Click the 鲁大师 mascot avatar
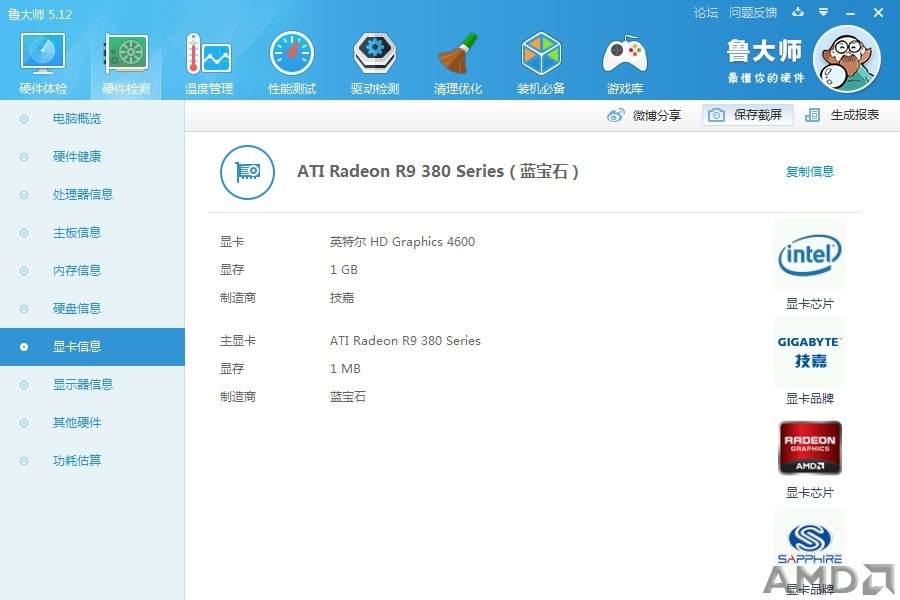This screenshot has height=600, width=900. click(847, 59)
